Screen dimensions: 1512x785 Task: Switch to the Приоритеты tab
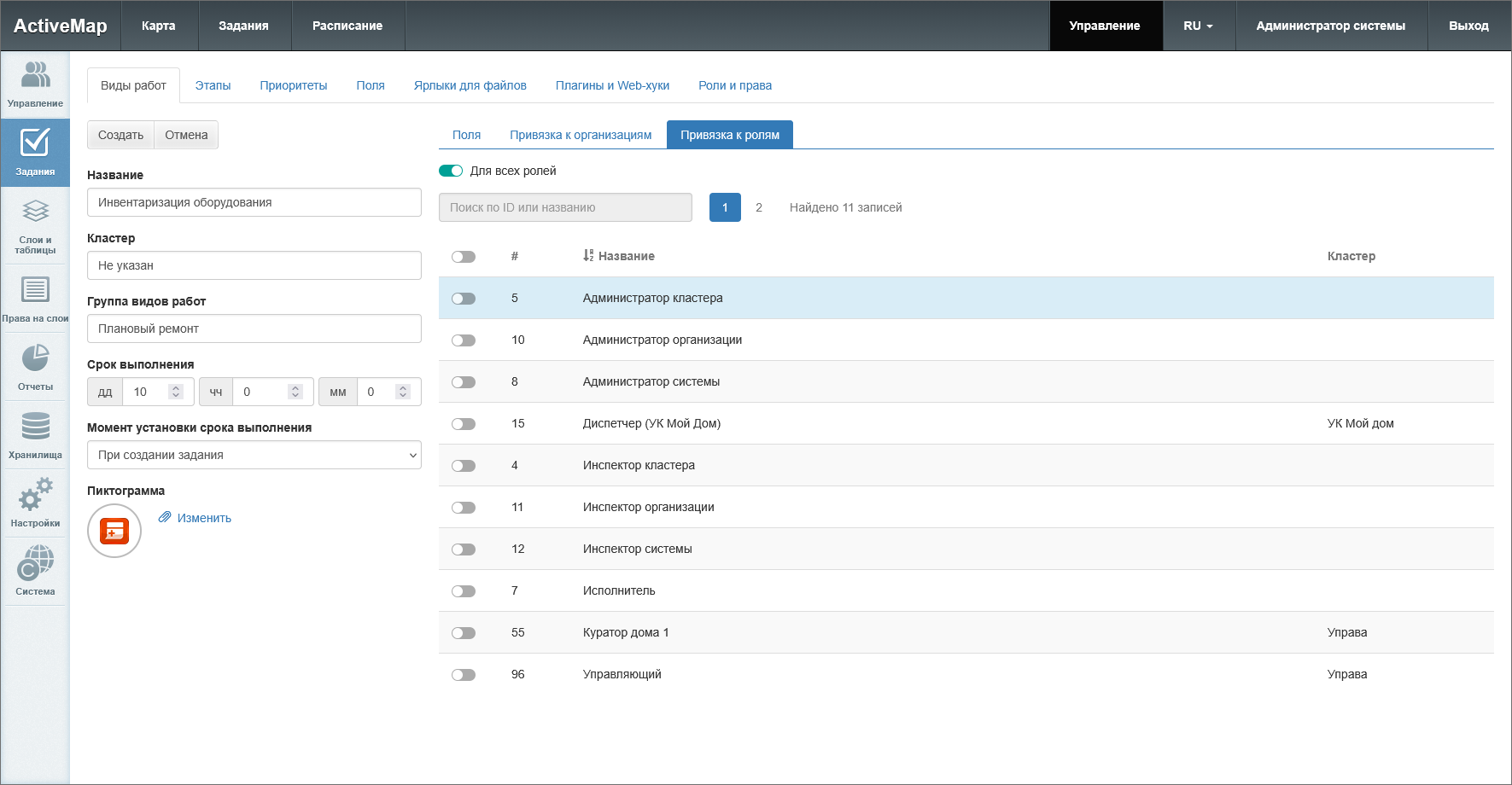pyautogui.click(x=293, y=85)
